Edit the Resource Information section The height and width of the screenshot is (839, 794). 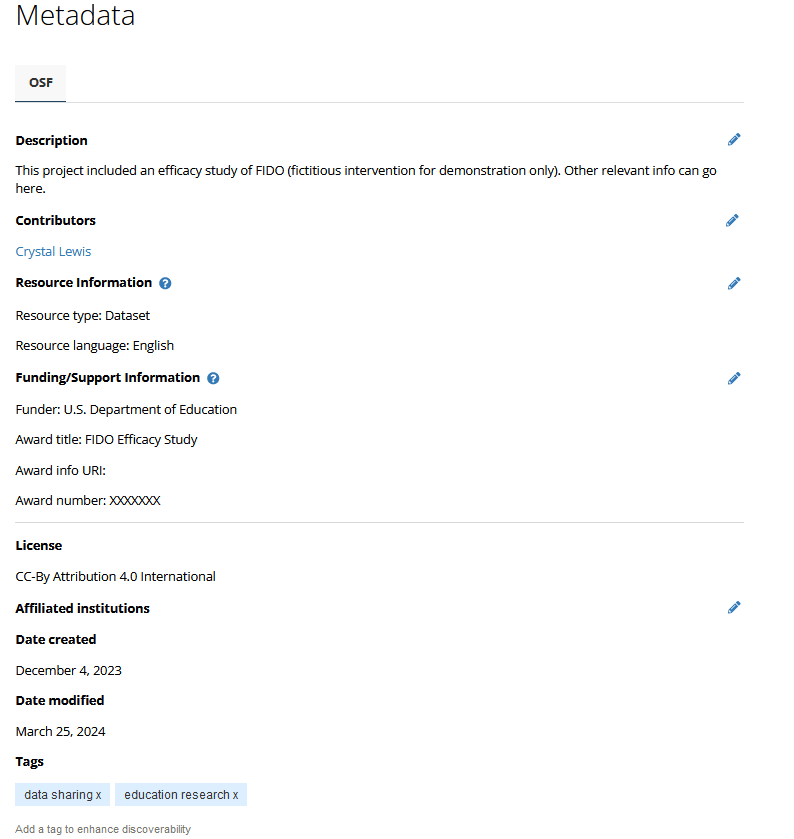734,283
